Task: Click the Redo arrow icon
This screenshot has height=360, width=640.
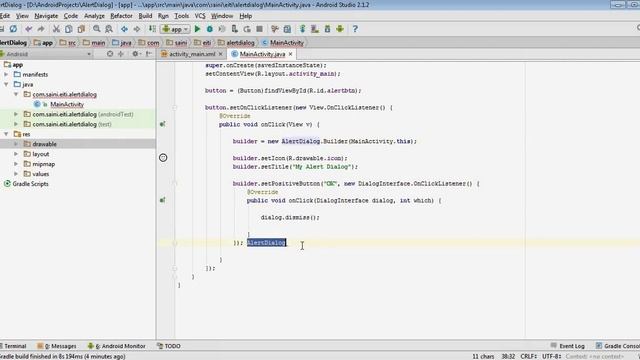Action: [41, 29]
